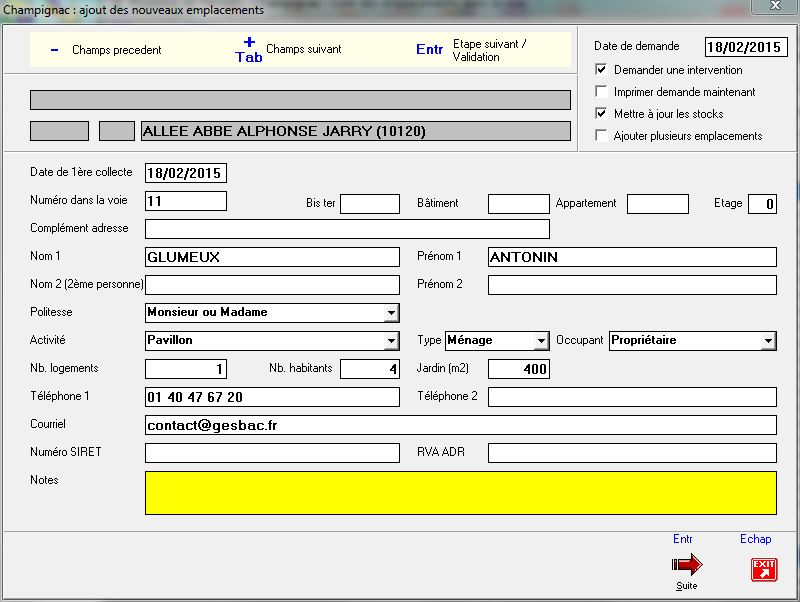Click the Courriel email field
The width and height of the screenshot is (800, 602).
460,425
